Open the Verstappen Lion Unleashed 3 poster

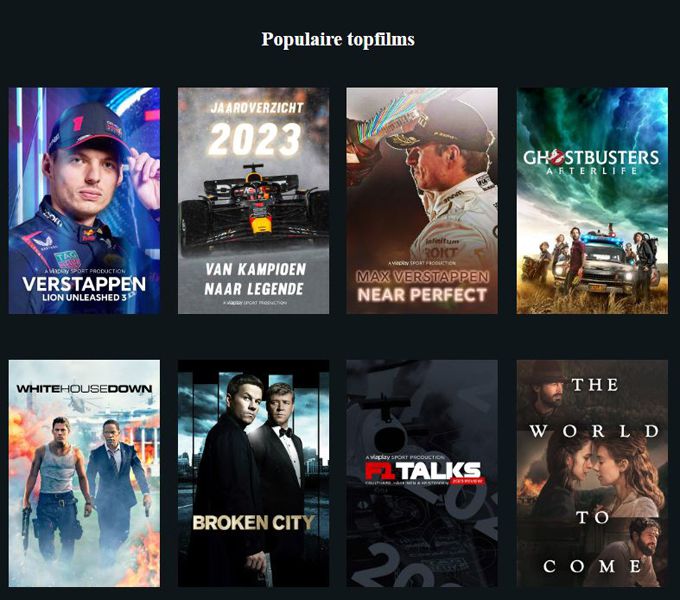(x=84, y=201)
